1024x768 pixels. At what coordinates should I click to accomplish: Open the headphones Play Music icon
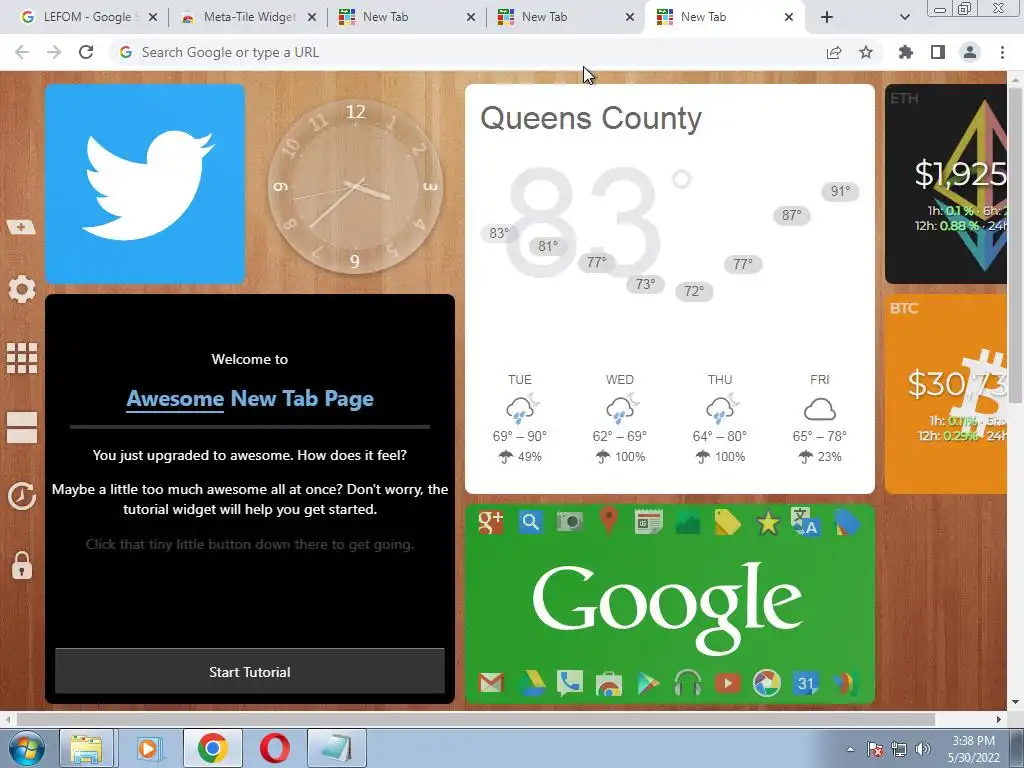click(x=688, y=684)
